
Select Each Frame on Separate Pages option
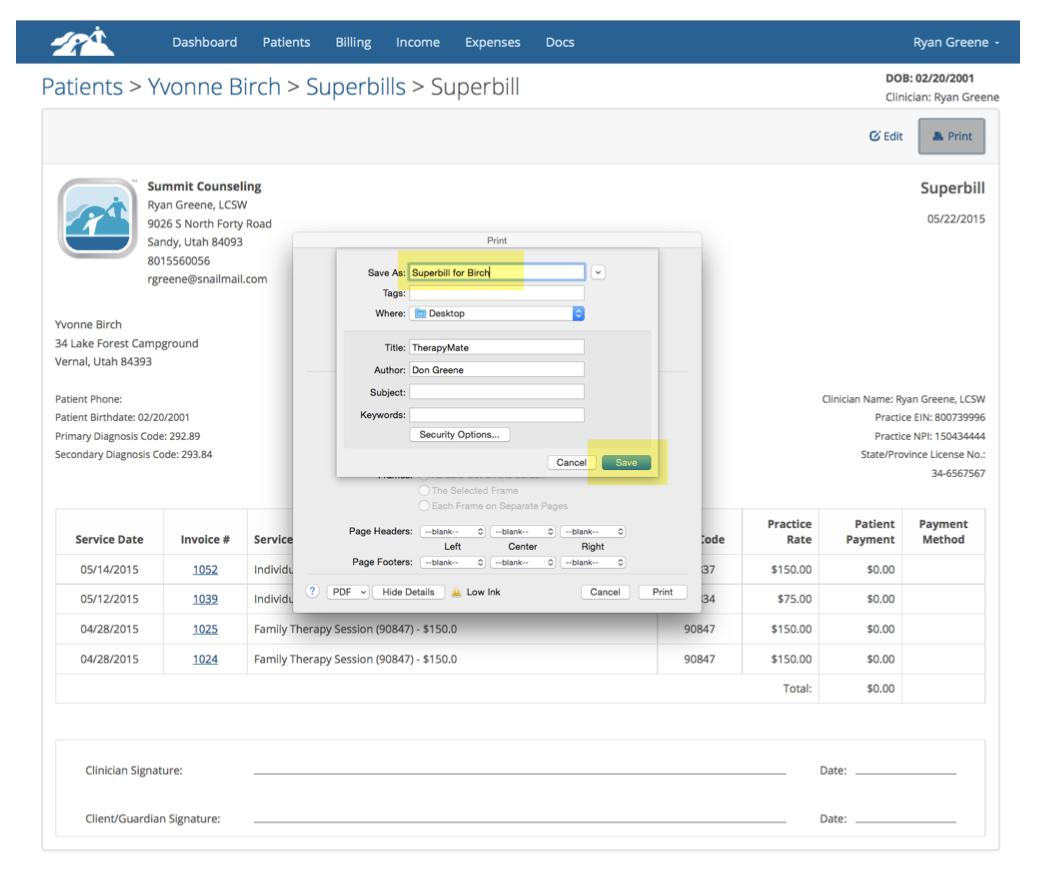(423, 505)
